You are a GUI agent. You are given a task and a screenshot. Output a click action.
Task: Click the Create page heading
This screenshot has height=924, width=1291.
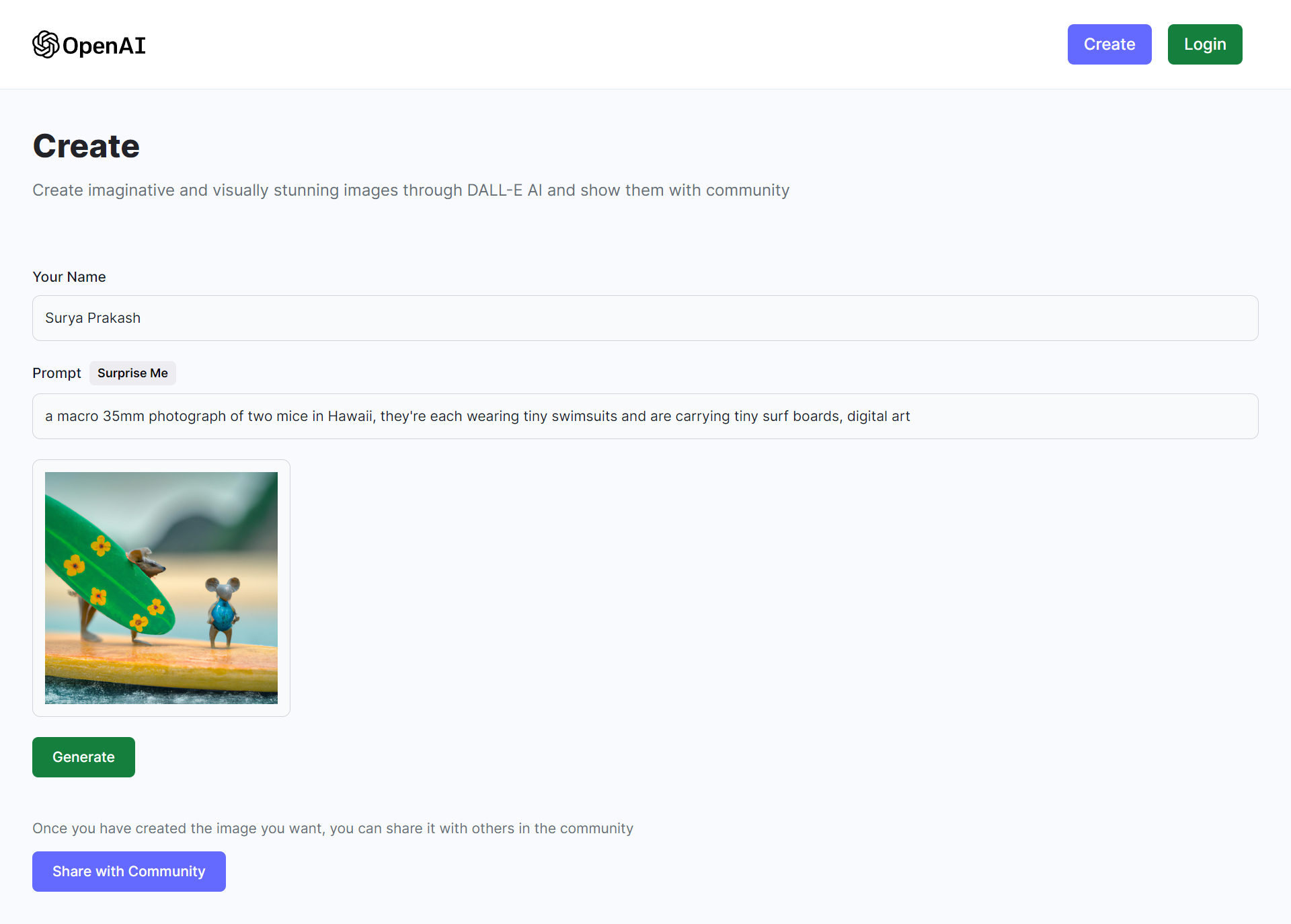click(86, 146)
